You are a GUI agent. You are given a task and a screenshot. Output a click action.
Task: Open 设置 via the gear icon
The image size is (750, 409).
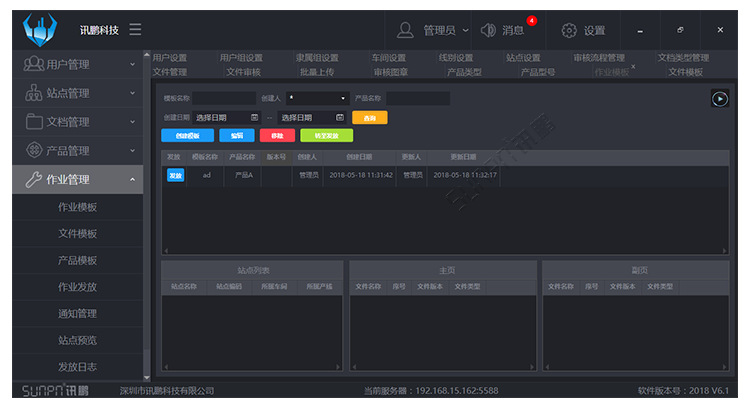coord(569,30)
